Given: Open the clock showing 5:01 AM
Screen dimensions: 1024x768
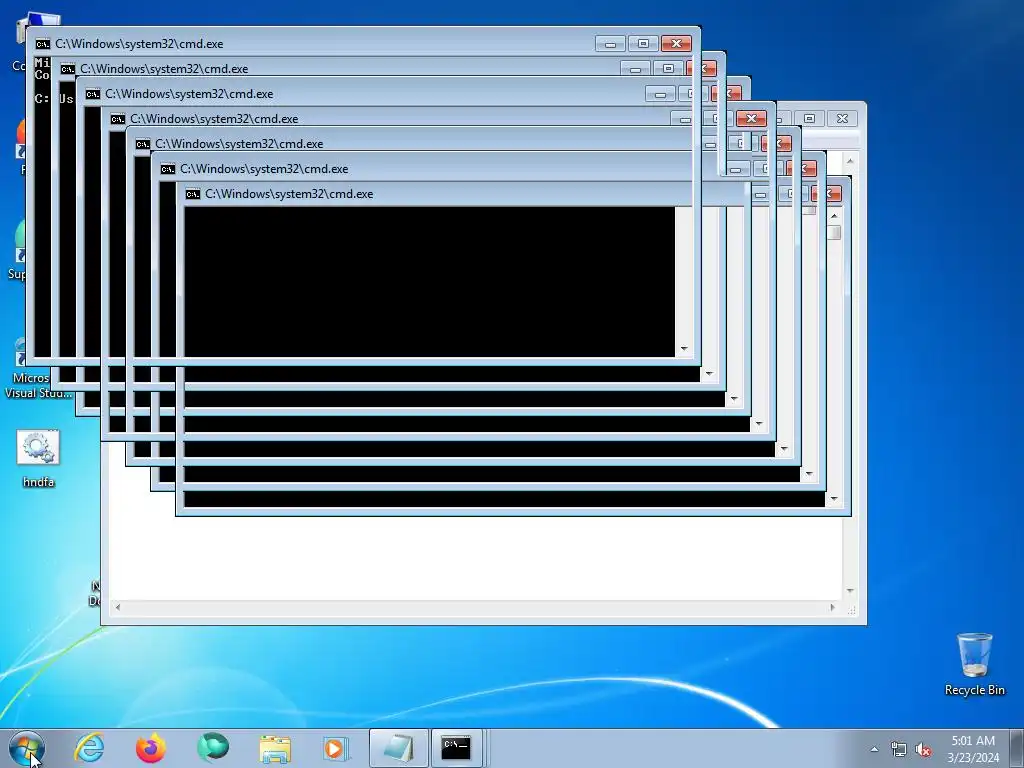Looking at the screenshot, I should click(x=973, y=748).
